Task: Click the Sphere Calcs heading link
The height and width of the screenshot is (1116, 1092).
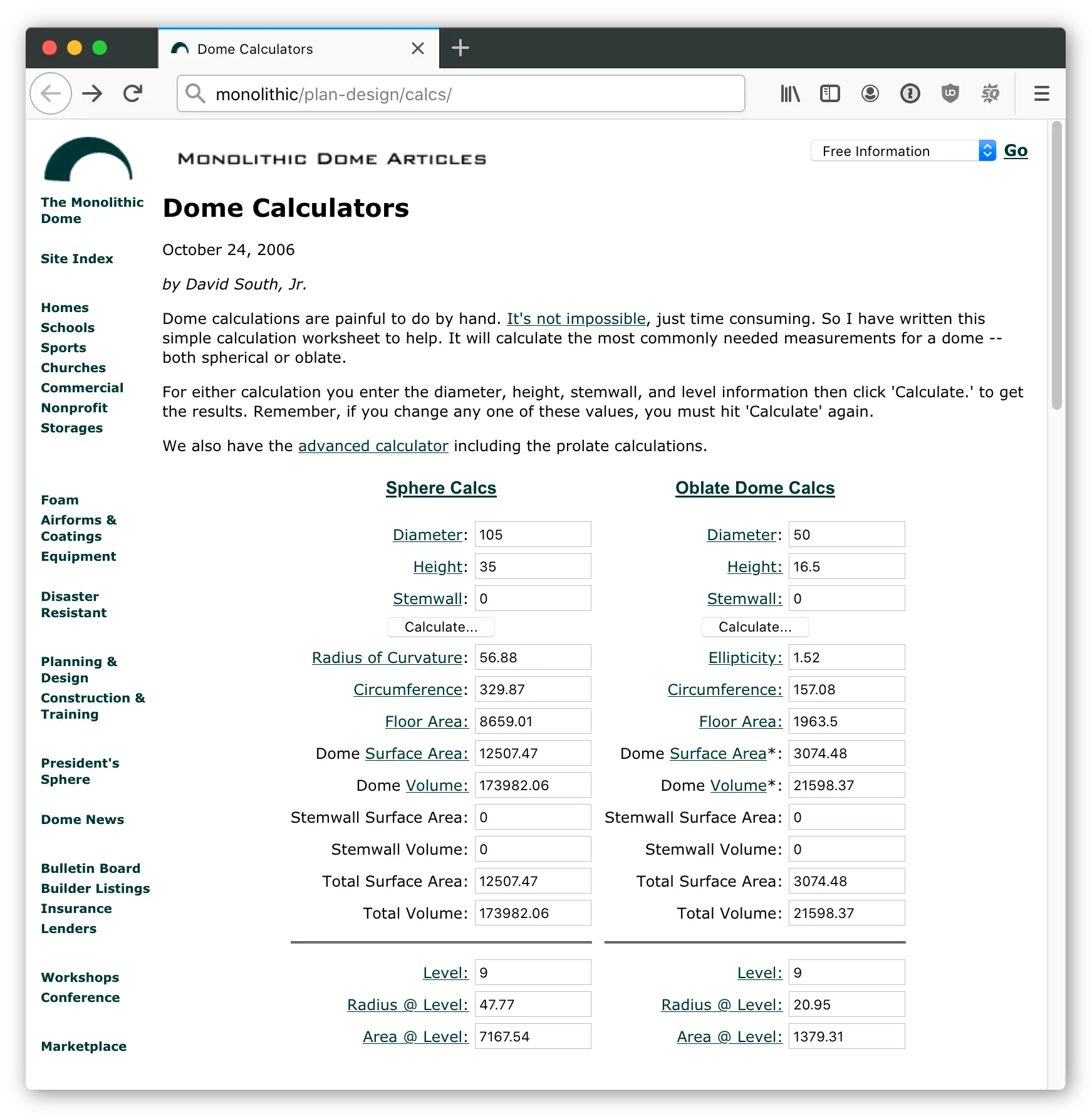Action: (x=441, y=488)
